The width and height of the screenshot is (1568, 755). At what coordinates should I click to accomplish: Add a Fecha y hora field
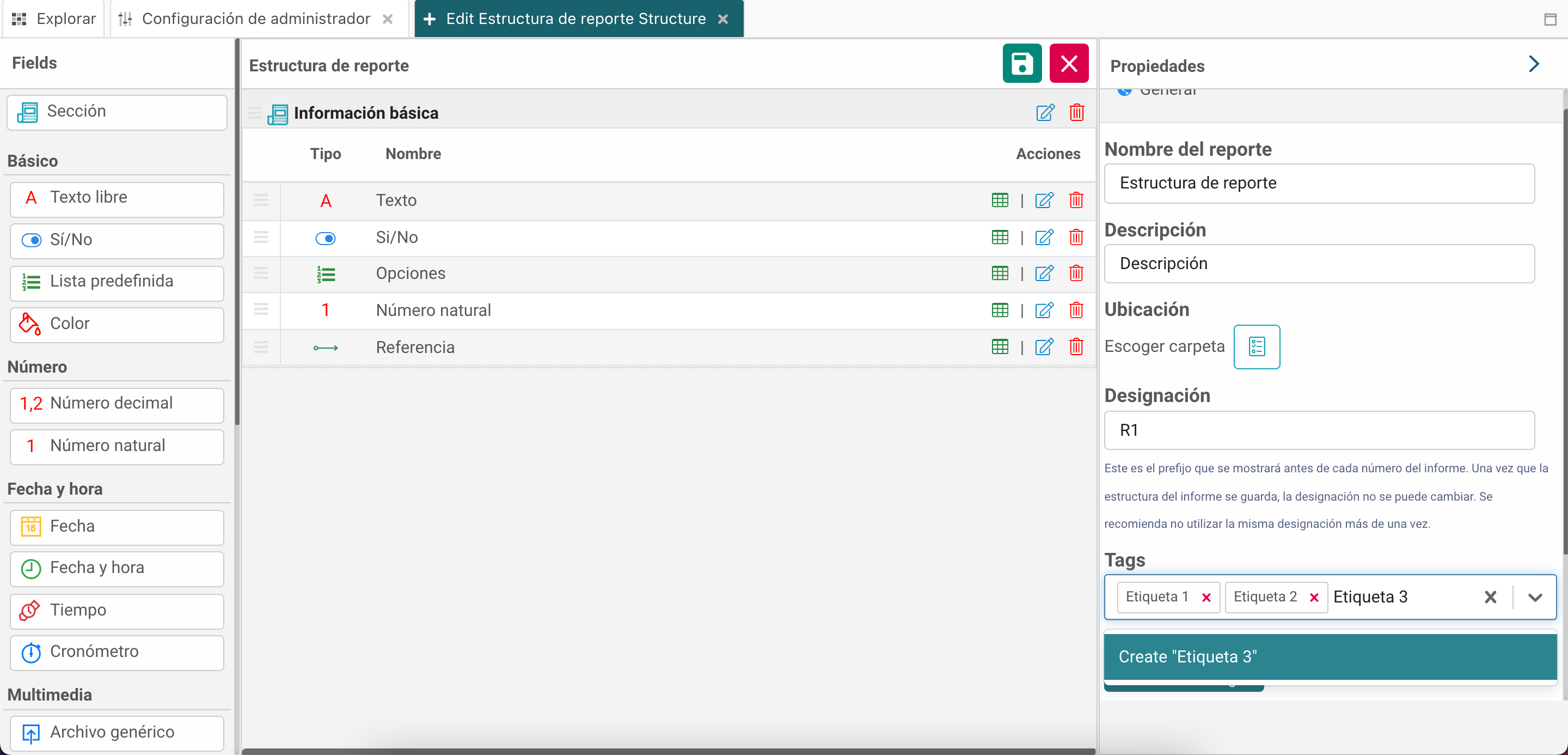point(117,569)
